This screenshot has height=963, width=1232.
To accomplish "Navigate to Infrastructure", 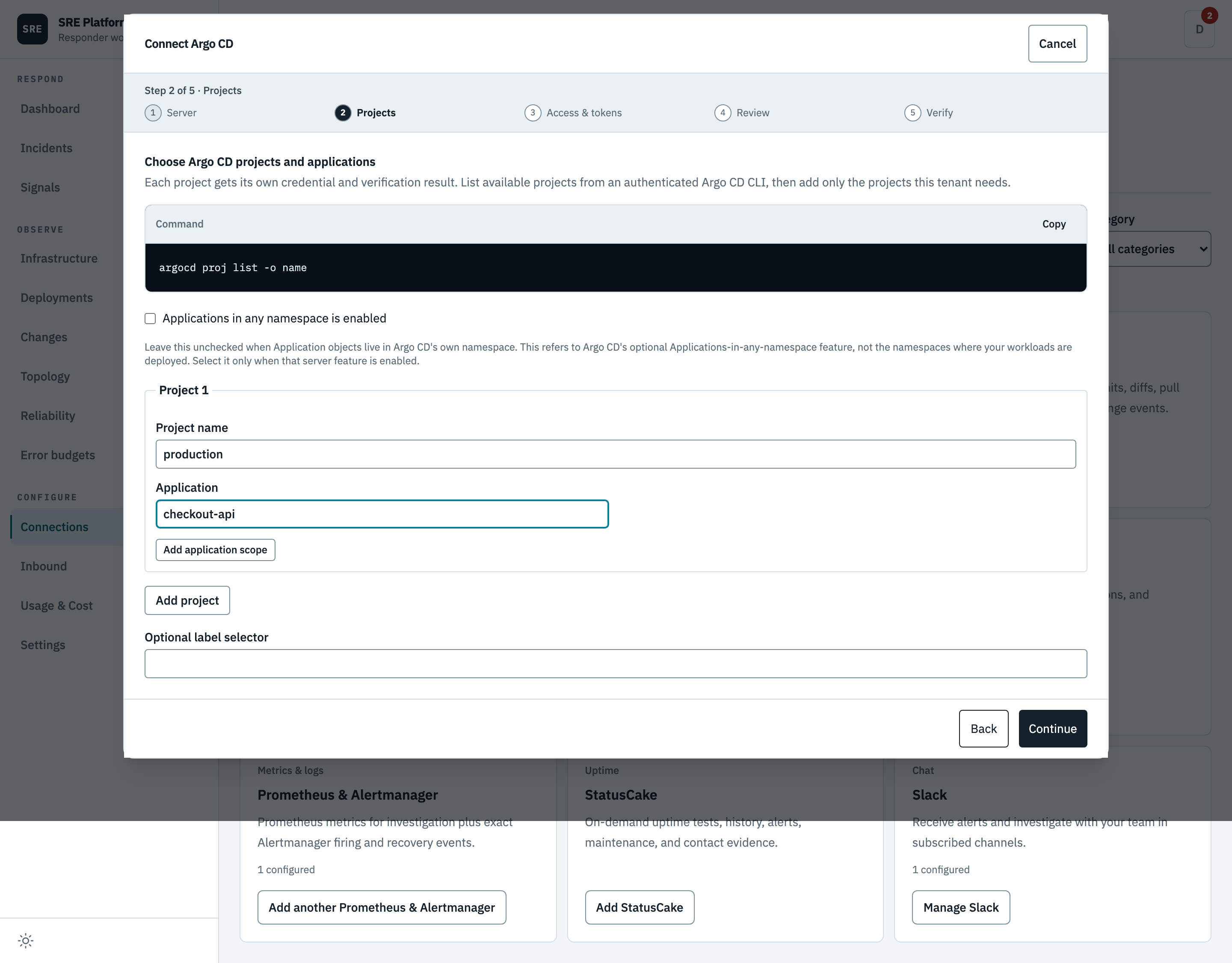I will click(59, 258).
